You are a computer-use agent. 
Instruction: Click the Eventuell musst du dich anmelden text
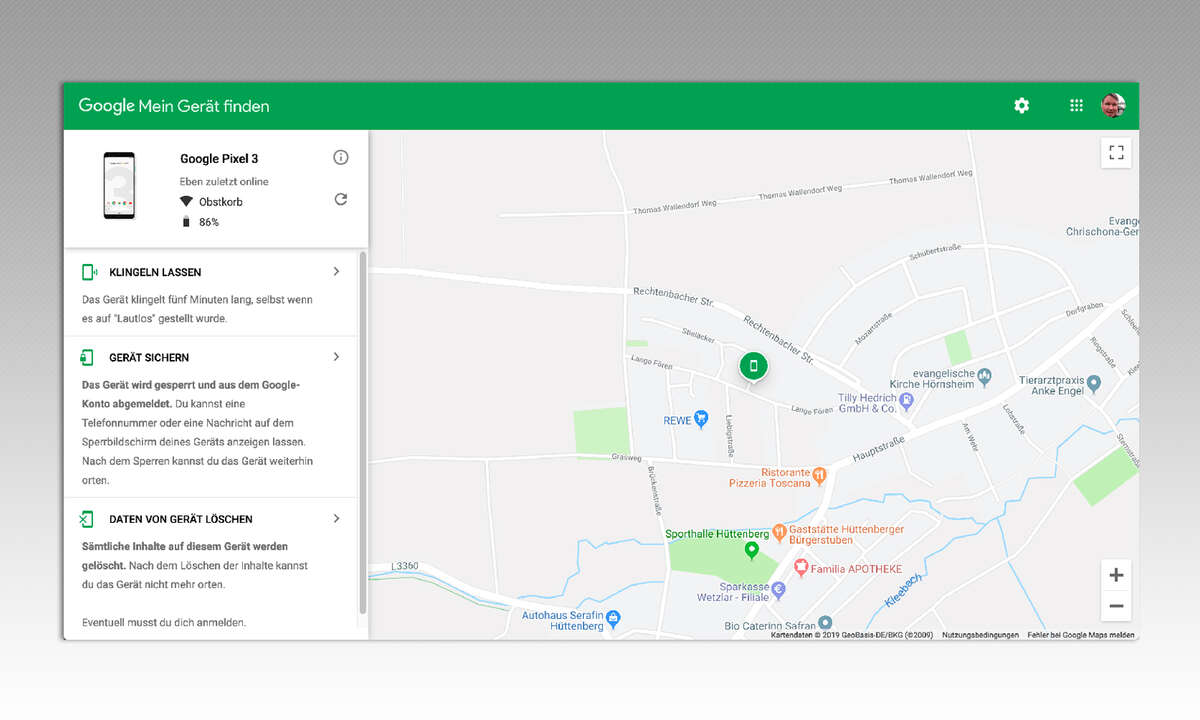164,622
